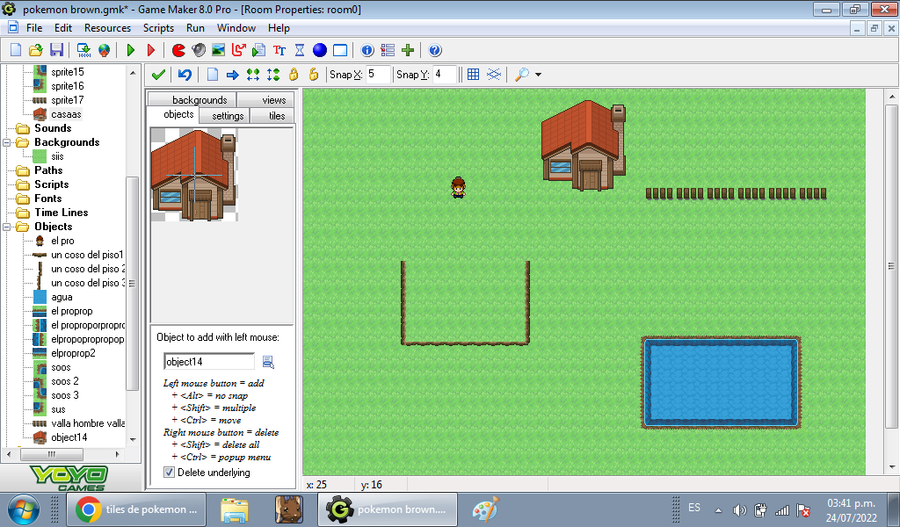Screen dimensions: 900x527
Task: Open Game Information with blue i icon
Action: 367,51
